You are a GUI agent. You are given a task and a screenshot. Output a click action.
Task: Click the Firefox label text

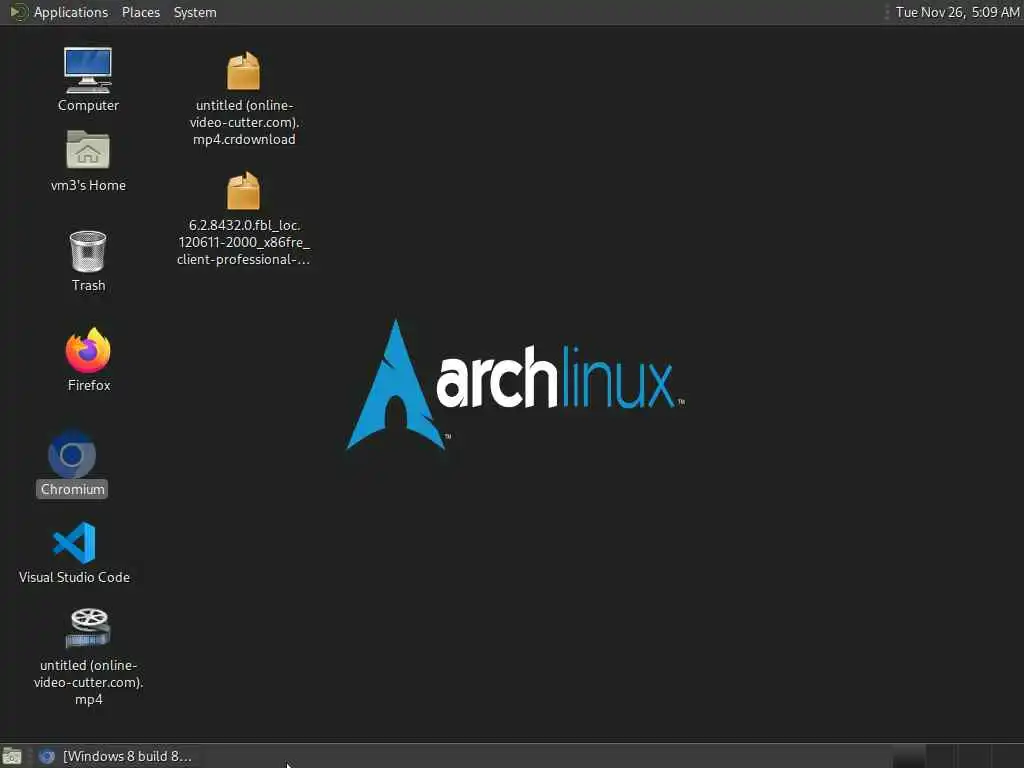tap(89, 385)
